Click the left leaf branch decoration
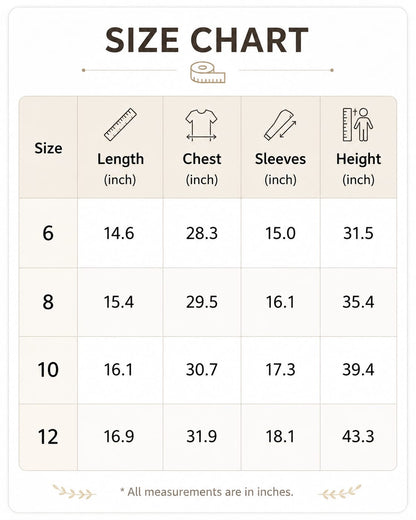 pyautogui.click(x=74, y=492)
